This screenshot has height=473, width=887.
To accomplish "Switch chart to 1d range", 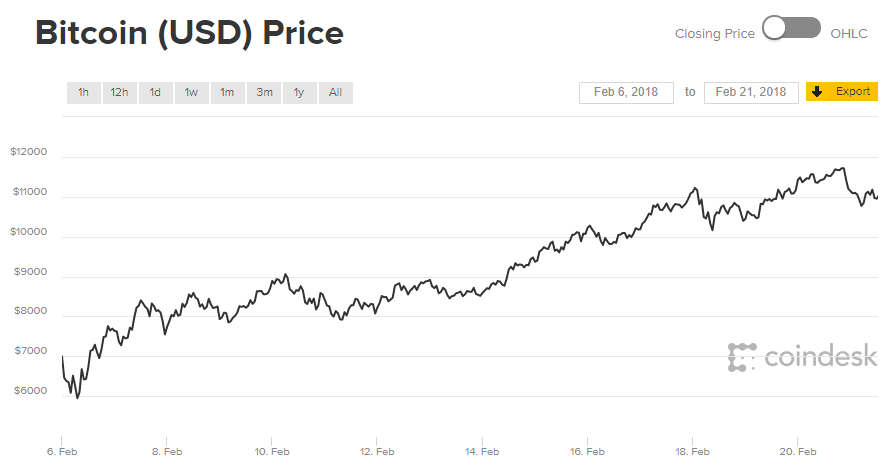I will click(155, 93).
